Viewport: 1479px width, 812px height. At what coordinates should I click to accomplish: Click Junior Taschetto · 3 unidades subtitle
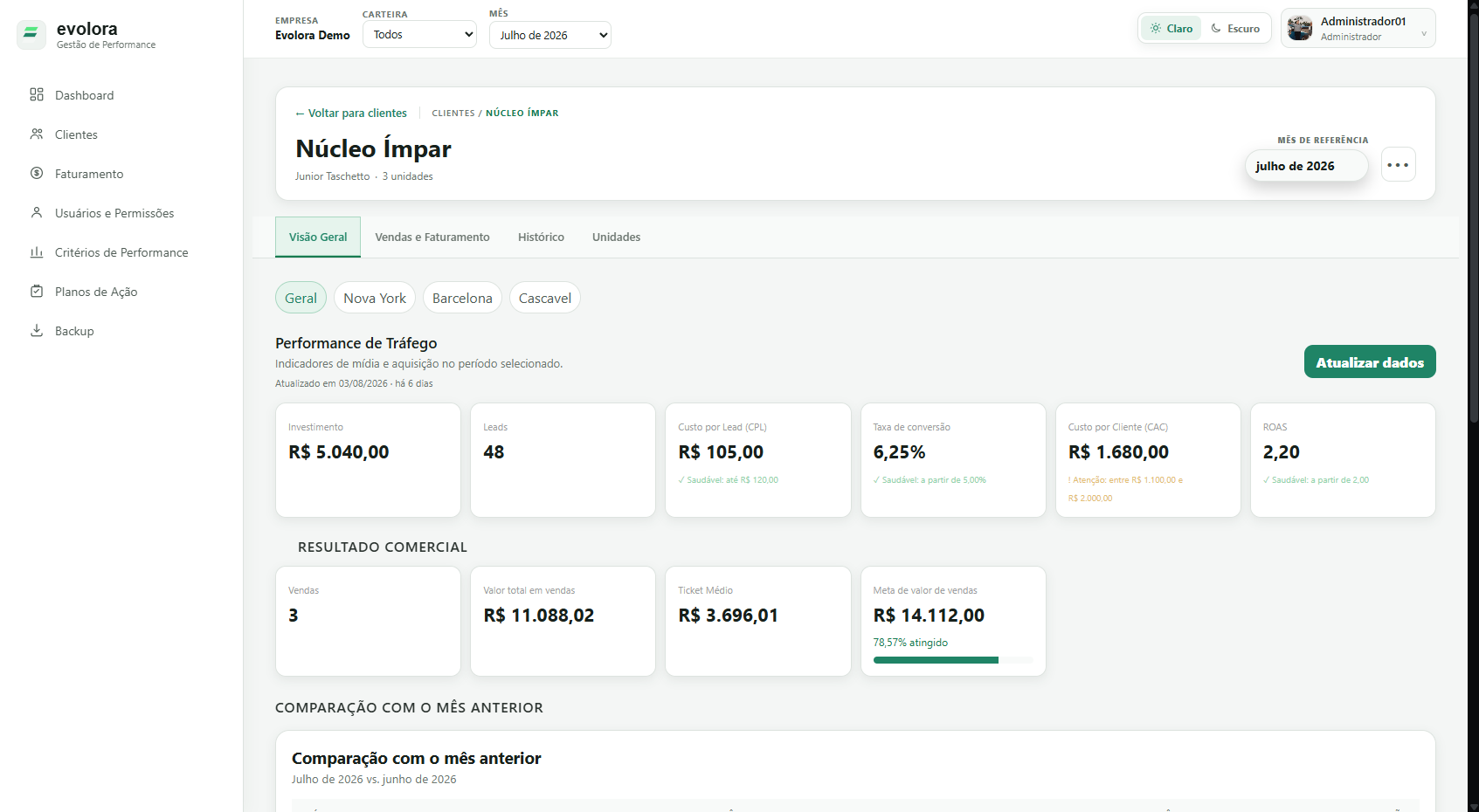point(363,176)
